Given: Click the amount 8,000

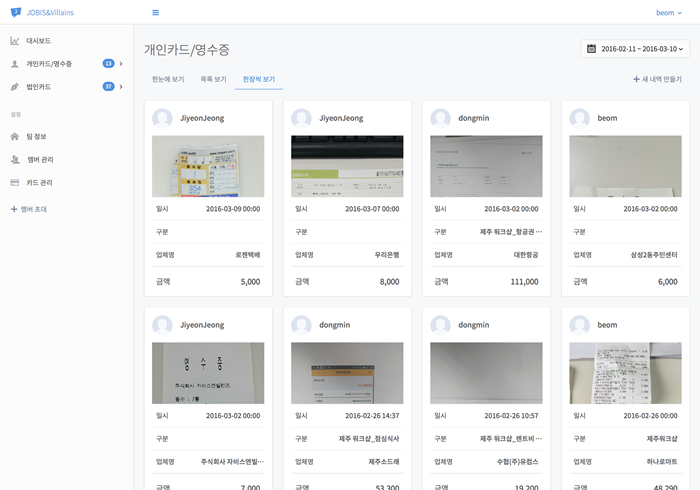Looking at the screenshot, I should [x=389, y=282].
